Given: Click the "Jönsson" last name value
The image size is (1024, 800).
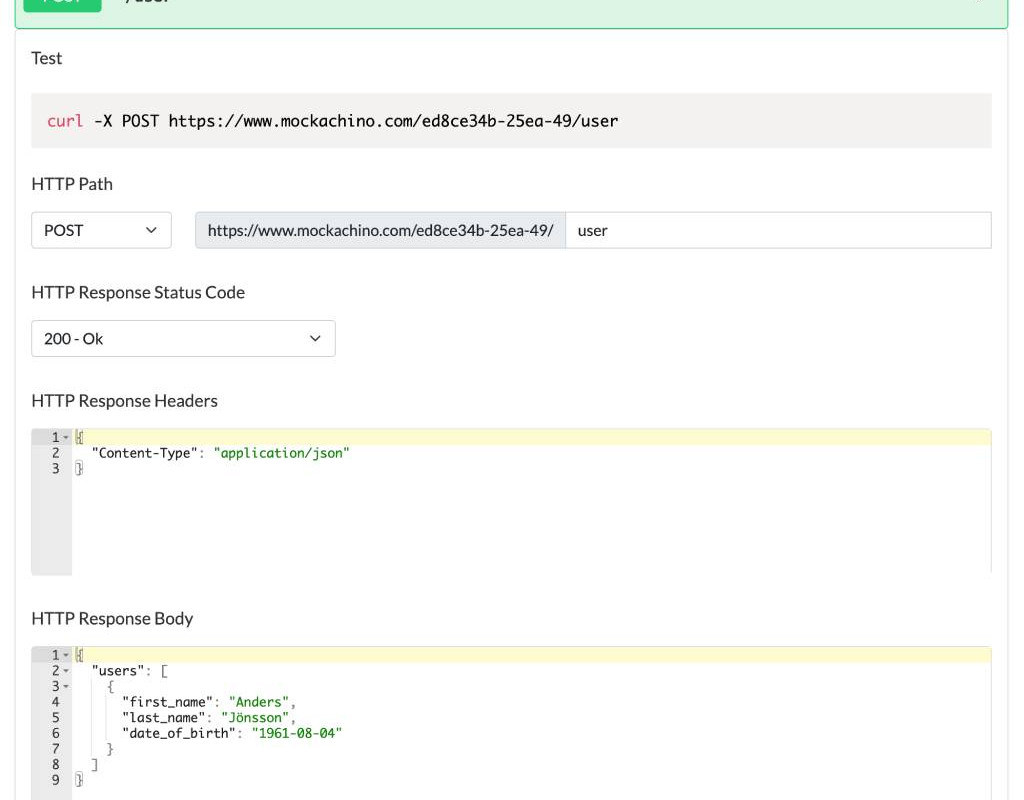Looking at the screenshot, I should 258,717.
